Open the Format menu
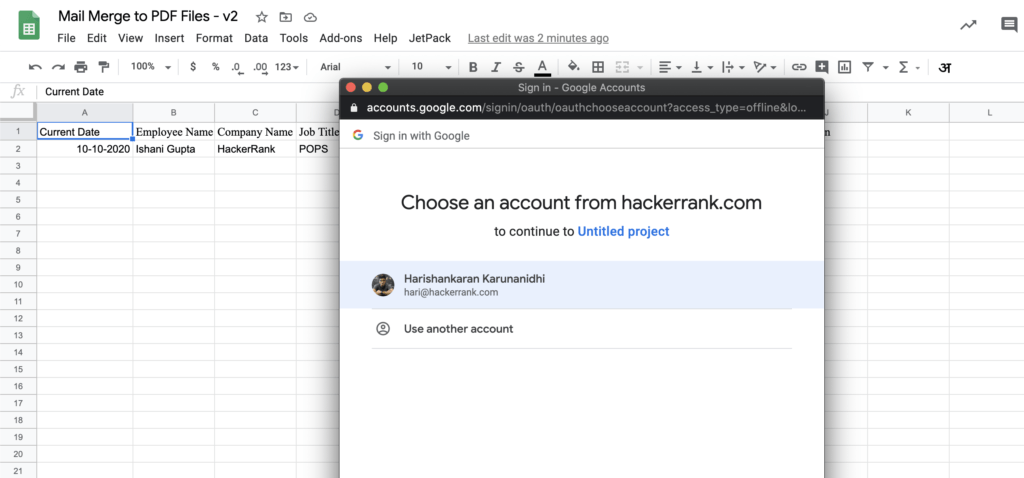This screenshot has height=478, width=1024. coord(214,38)
